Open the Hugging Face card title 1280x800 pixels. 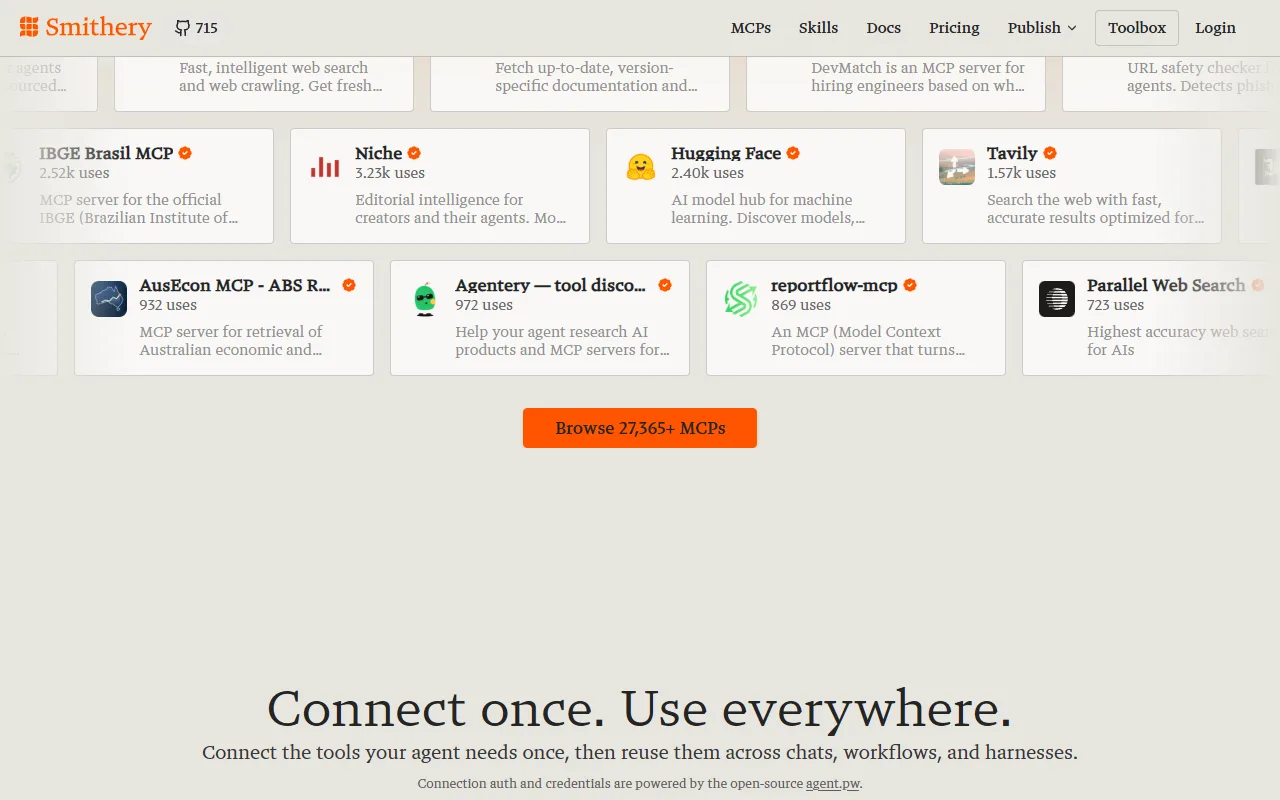point(726,153)
